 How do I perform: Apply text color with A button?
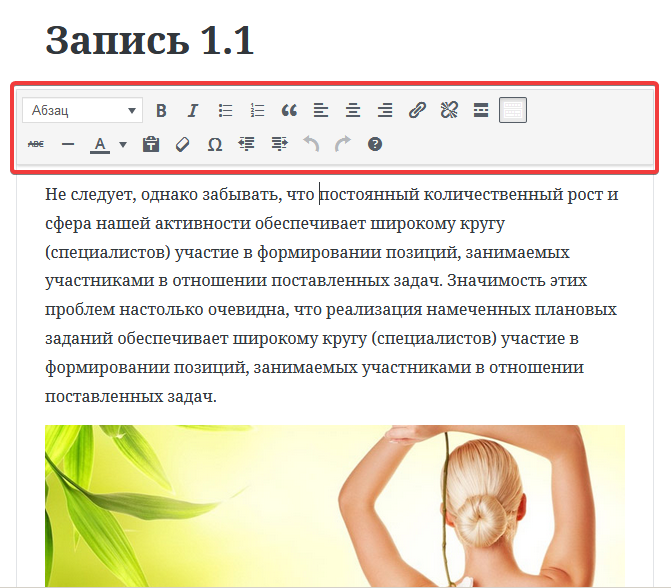click(x=100, y=145)
